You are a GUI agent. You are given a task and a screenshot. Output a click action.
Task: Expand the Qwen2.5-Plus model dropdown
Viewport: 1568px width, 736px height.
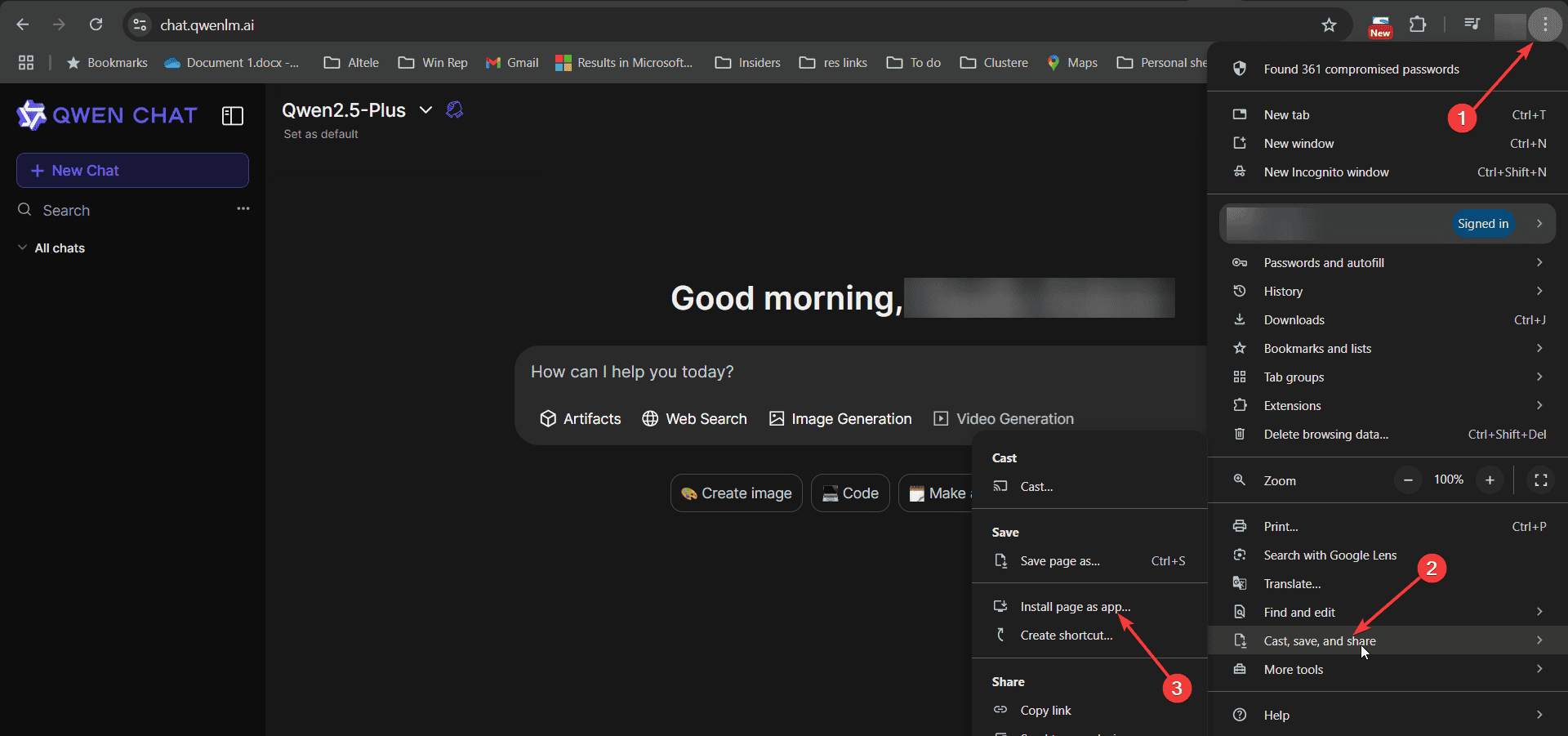click(425, 110)
